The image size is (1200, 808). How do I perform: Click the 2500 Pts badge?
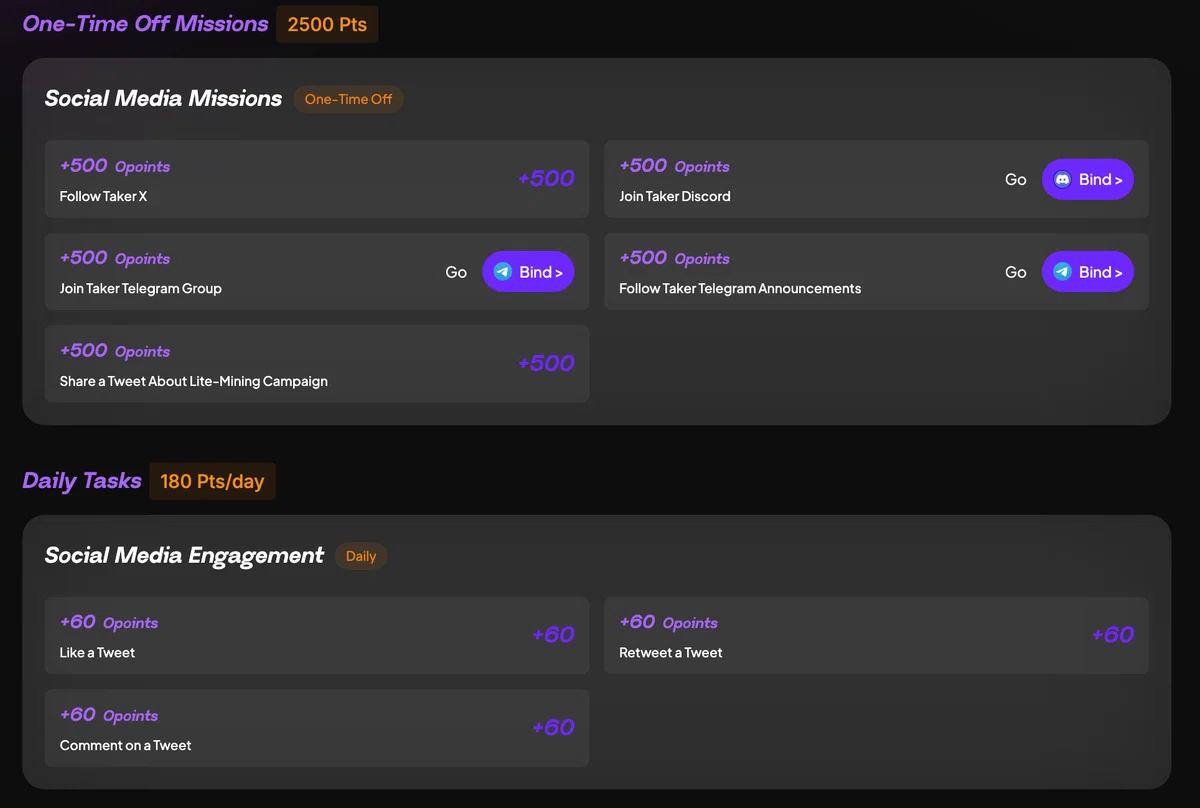(x=327, y=24)
